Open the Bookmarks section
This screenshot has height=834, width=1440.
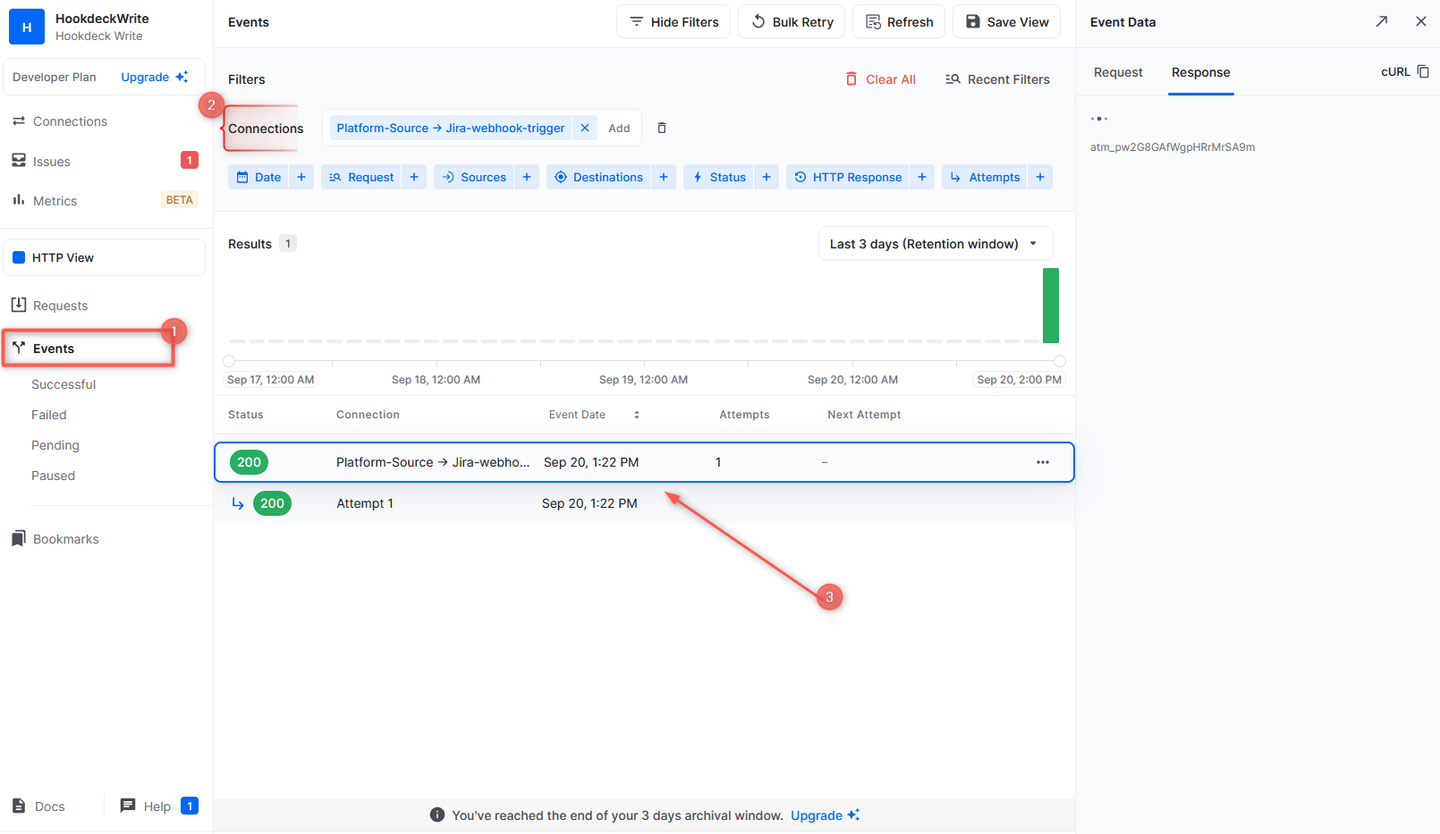coord(66,538)
